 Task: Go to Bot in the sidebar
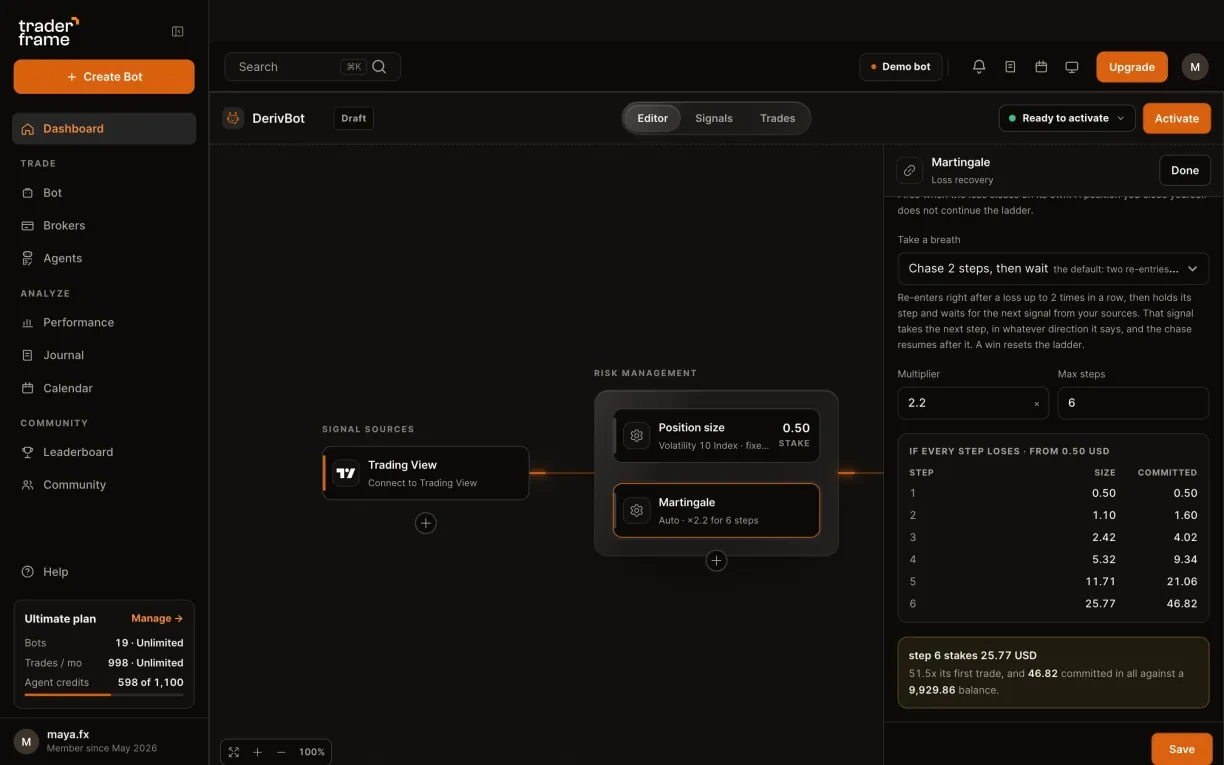[104, 193]
